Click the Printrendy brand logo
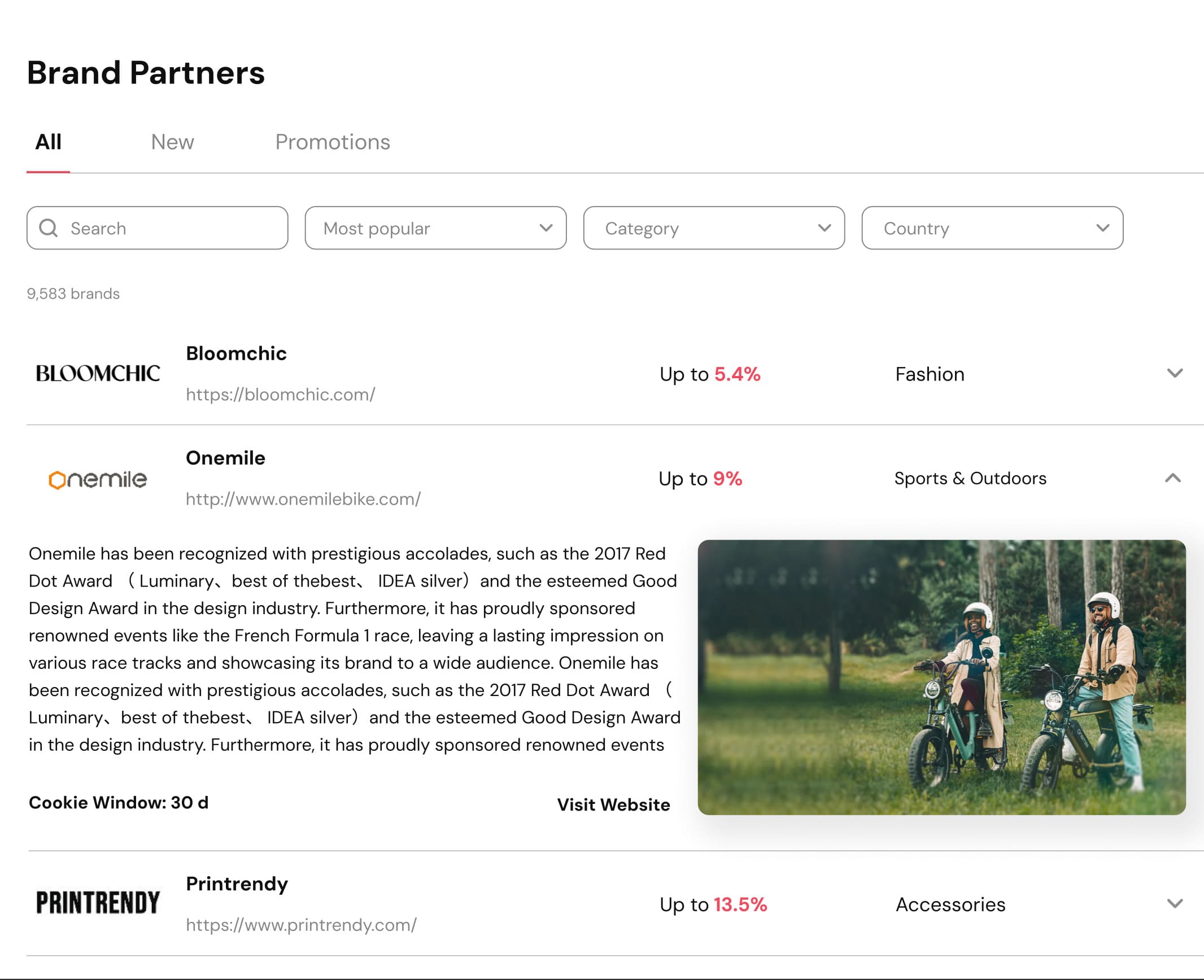1204x980 pixels. 98,903
